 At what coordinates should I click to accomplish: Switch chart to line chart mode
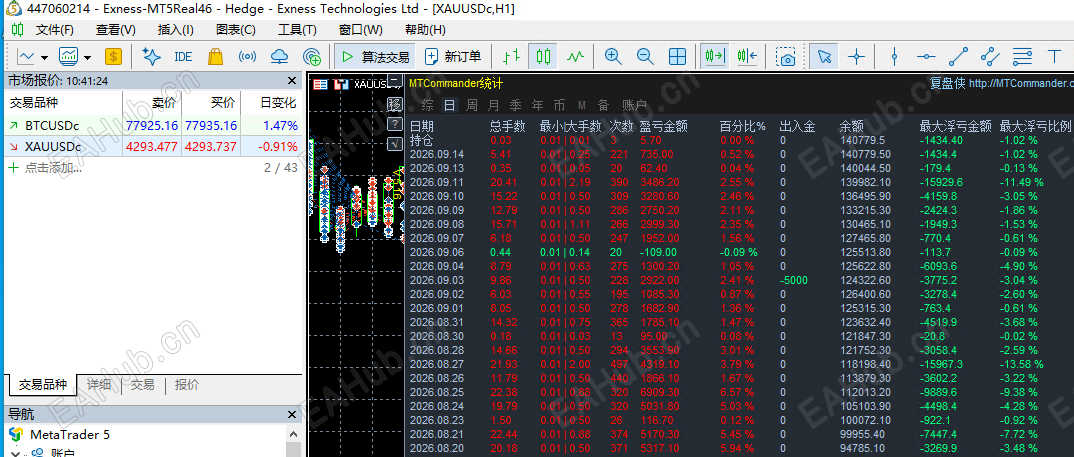click(x=575, y=57)
